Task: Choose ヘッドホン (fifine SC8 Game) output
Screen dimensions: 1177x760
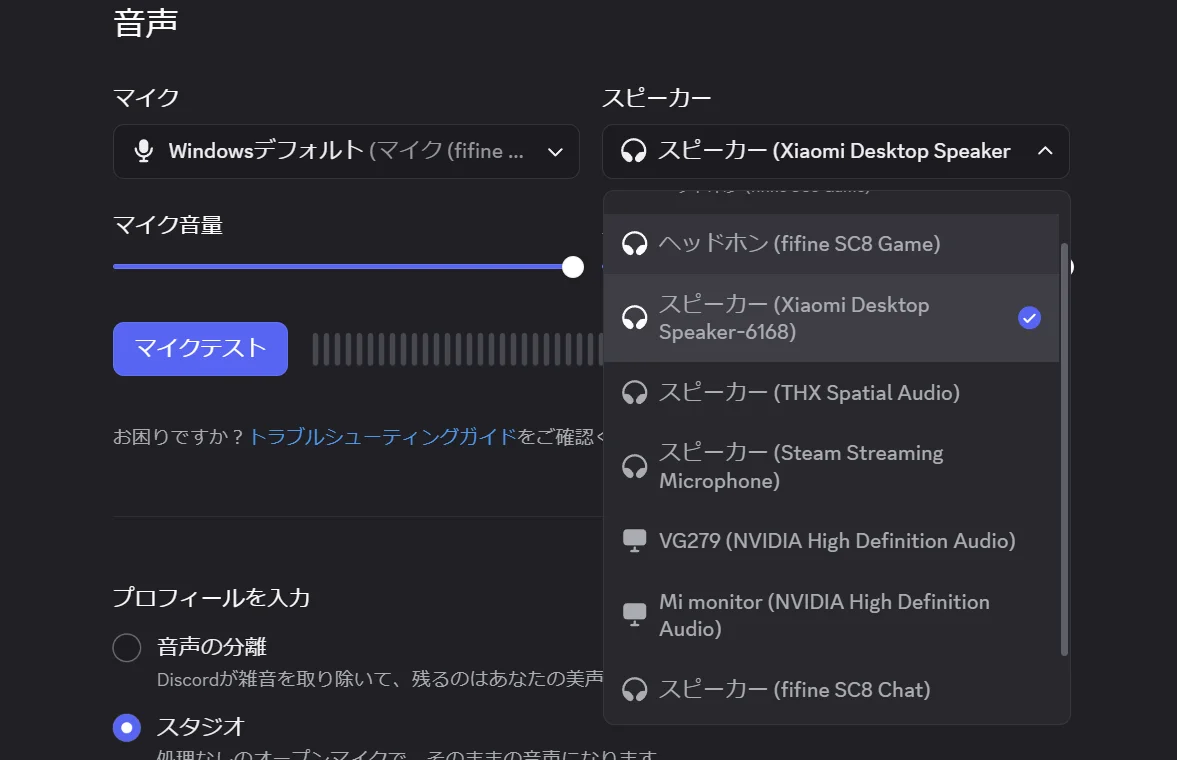Action: 831,244
